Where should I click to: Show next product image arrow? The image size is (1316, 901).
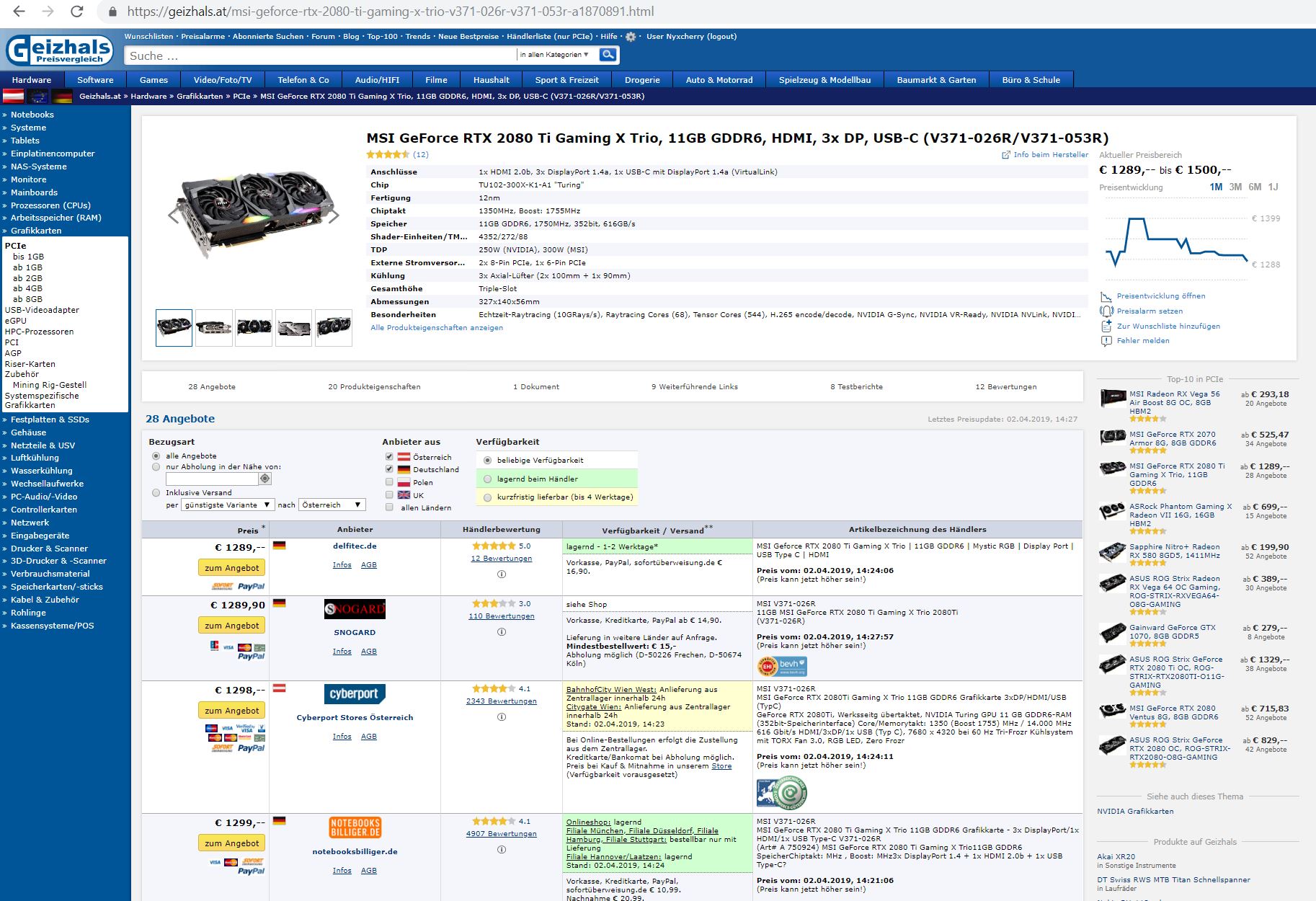click(334, 215)
